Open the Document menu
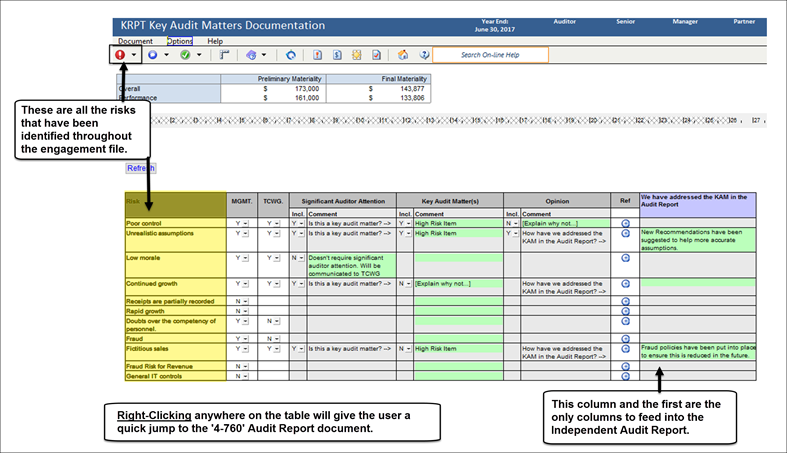This screenshot has width=787, height=454. click(x=135, y=41)
